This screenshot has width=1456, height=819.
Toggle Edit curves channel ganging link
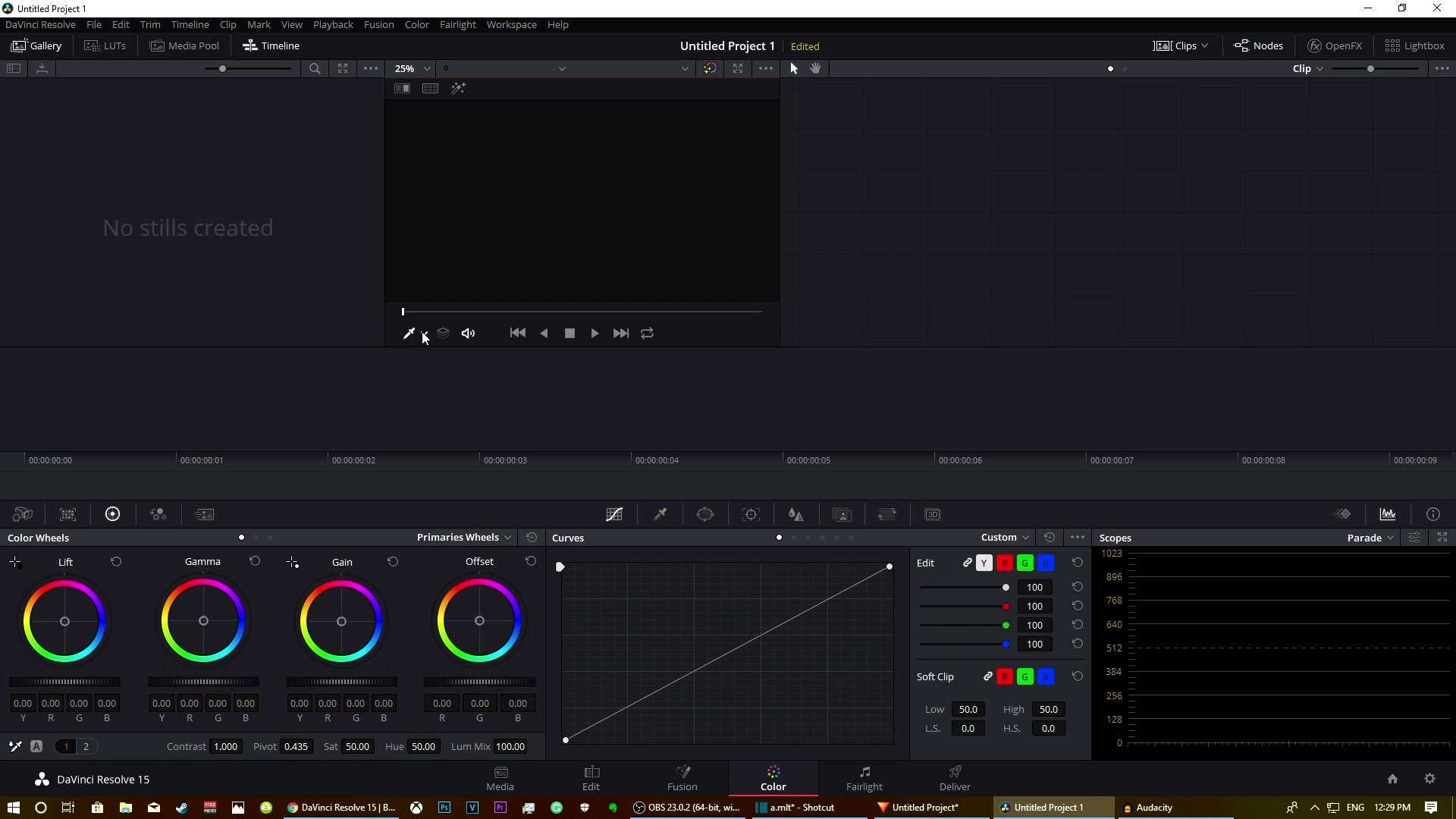pyautogui.click(x=968, y=563)
